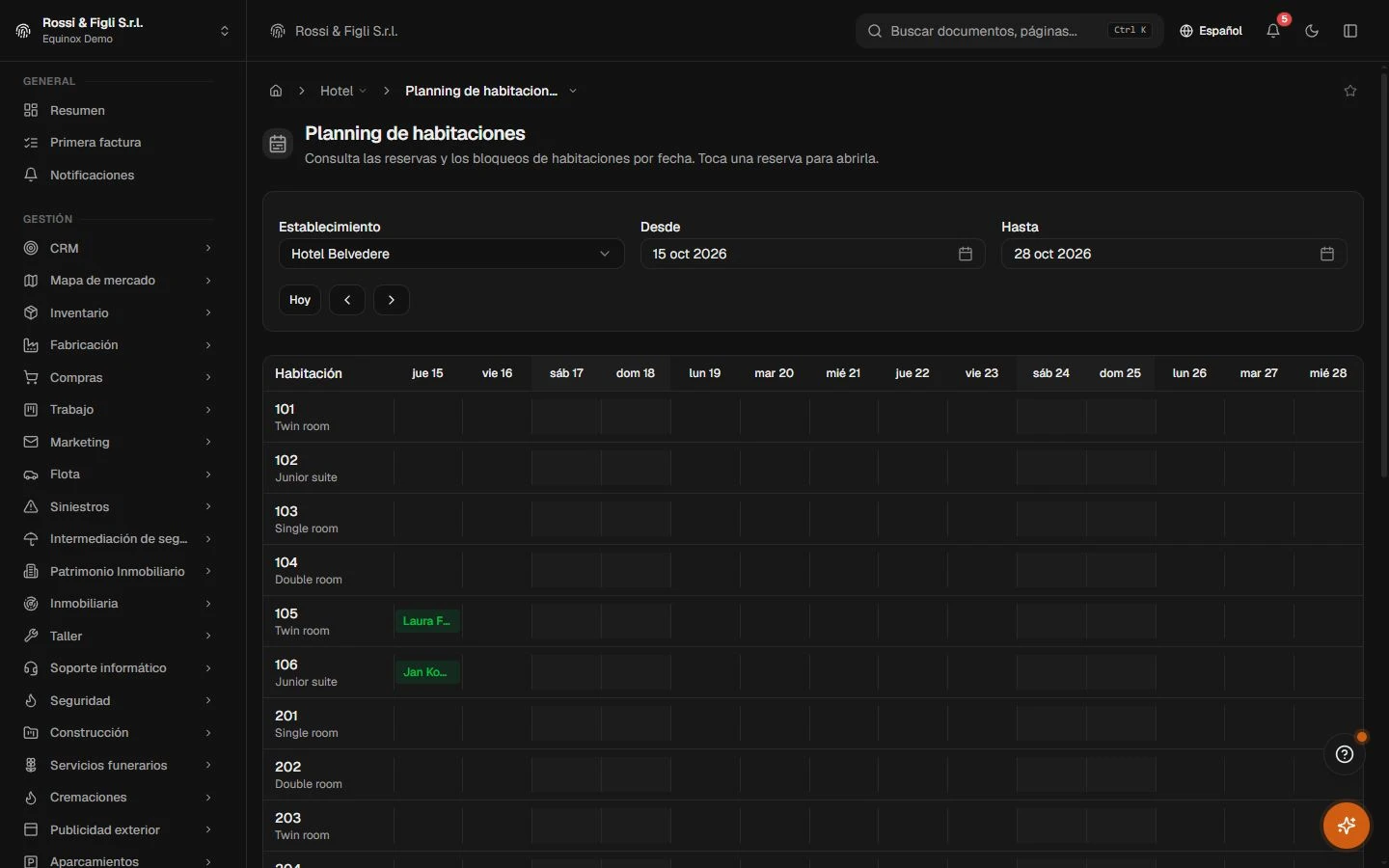Click the Taller wrench icon
The image size is (1389, 868).
click(31, 637)
